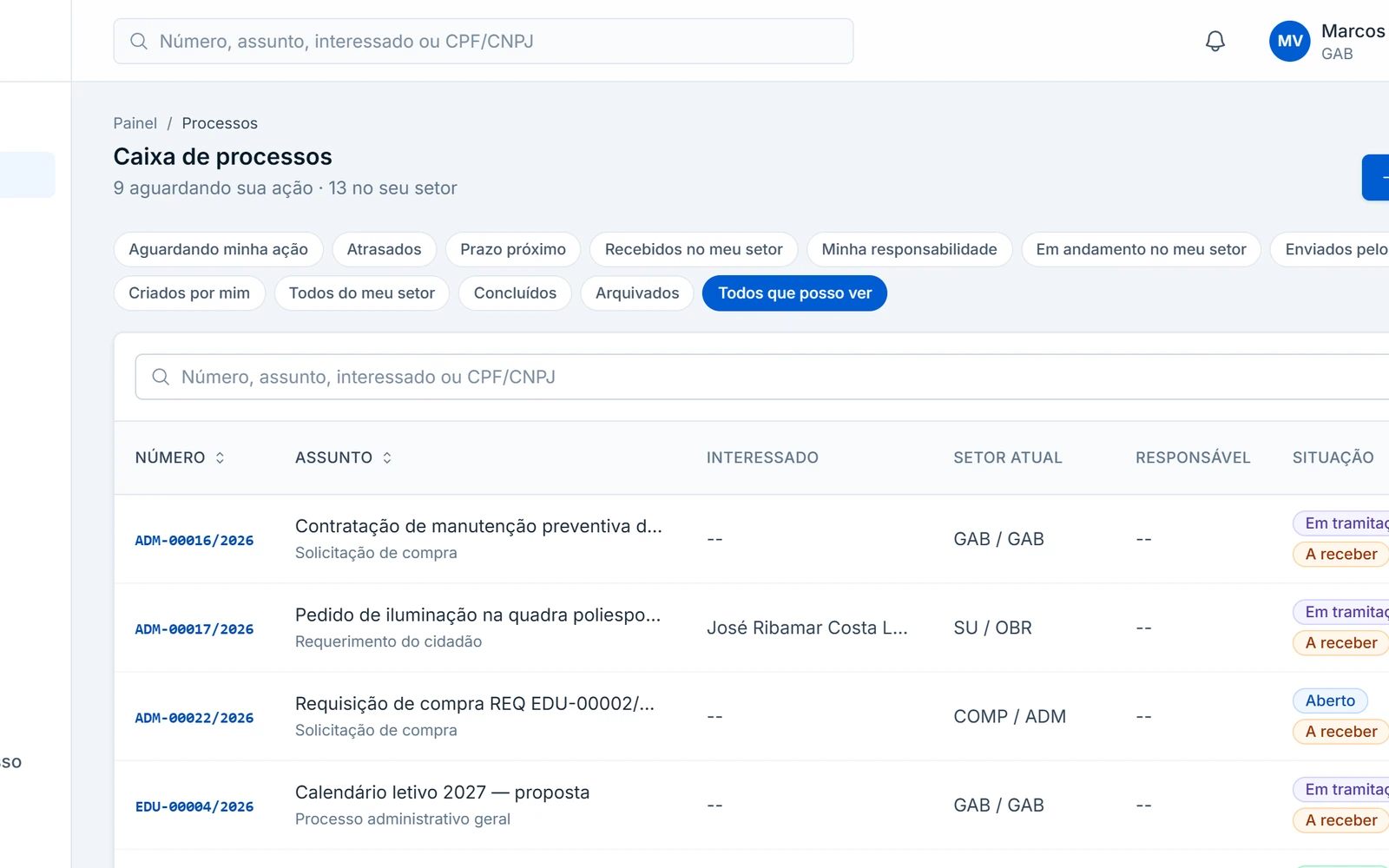Click the table search magnifier icon
Screen dimensions: 1389x868
pyautogui.click(x=161, y=377)
